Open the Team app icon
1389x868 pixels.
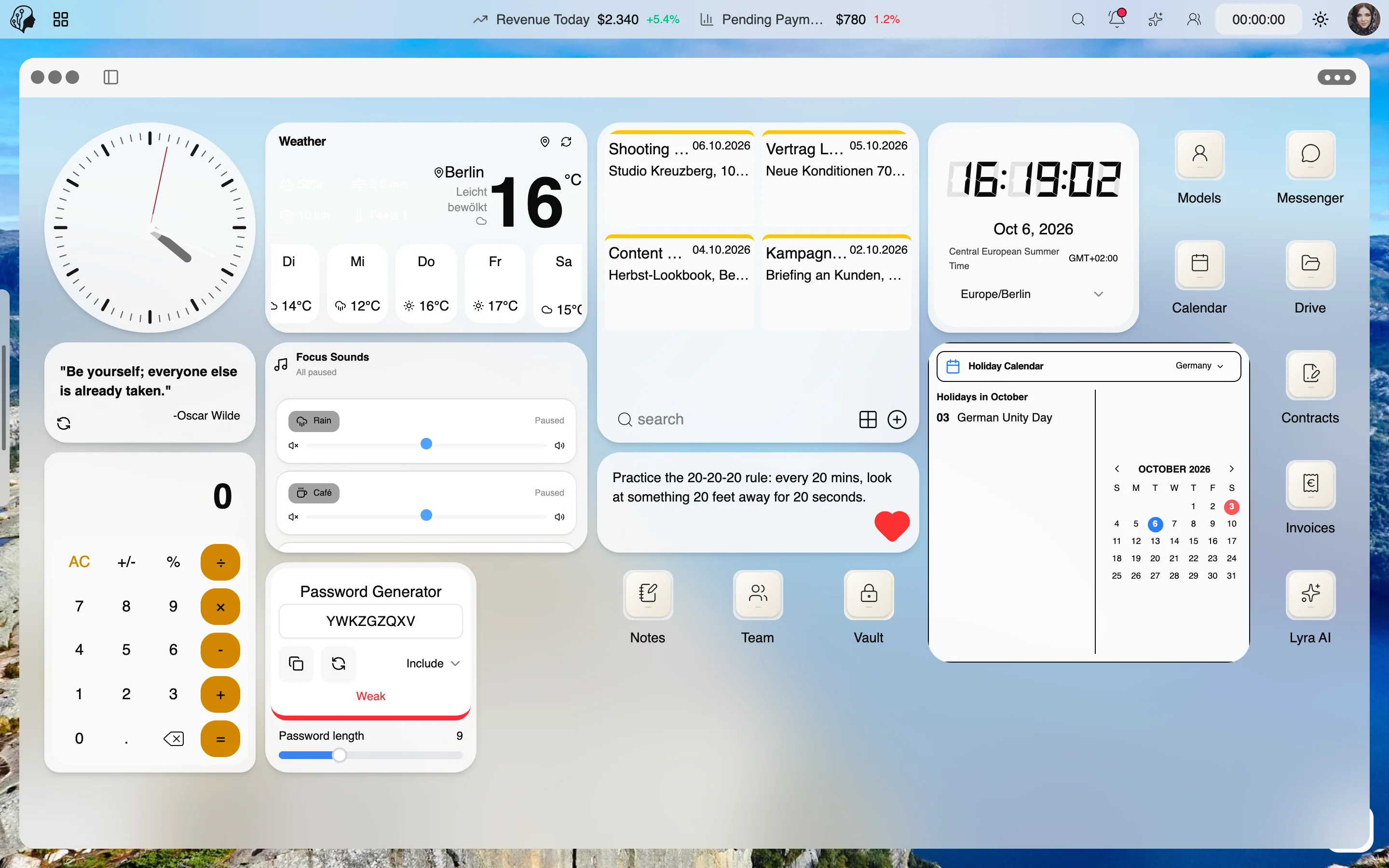pyautogui.click(x=758, y=595)
